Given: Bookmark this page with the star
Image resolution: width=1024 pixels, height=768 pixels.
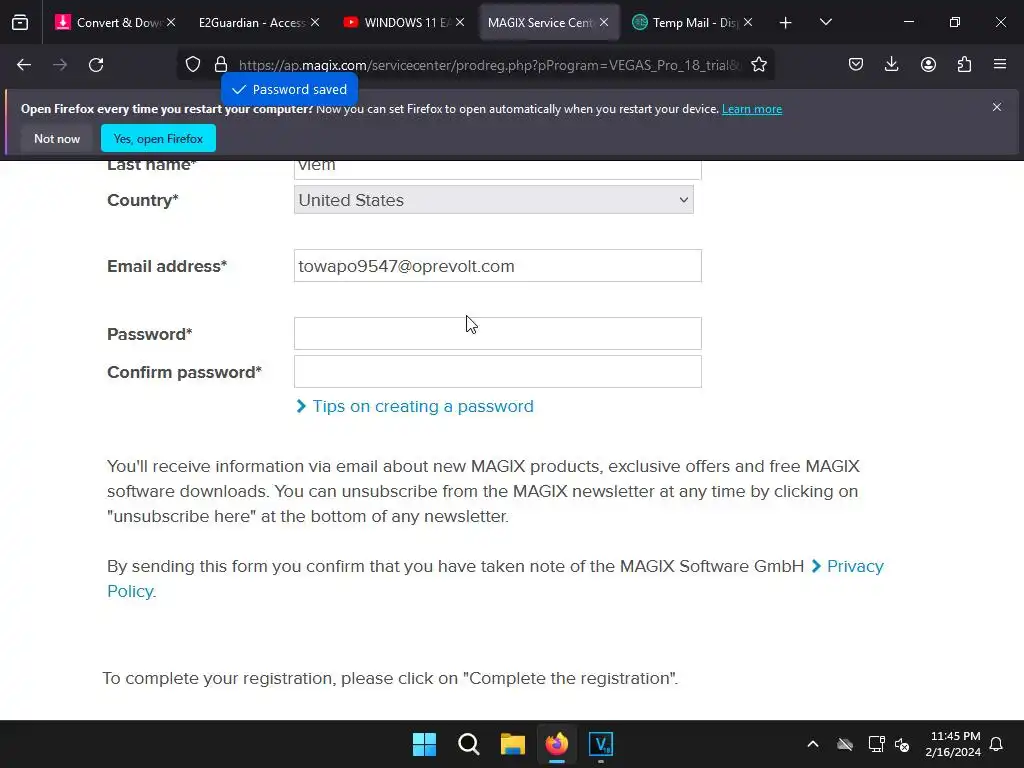Looking at the screenshot, I should click(759, 65).
